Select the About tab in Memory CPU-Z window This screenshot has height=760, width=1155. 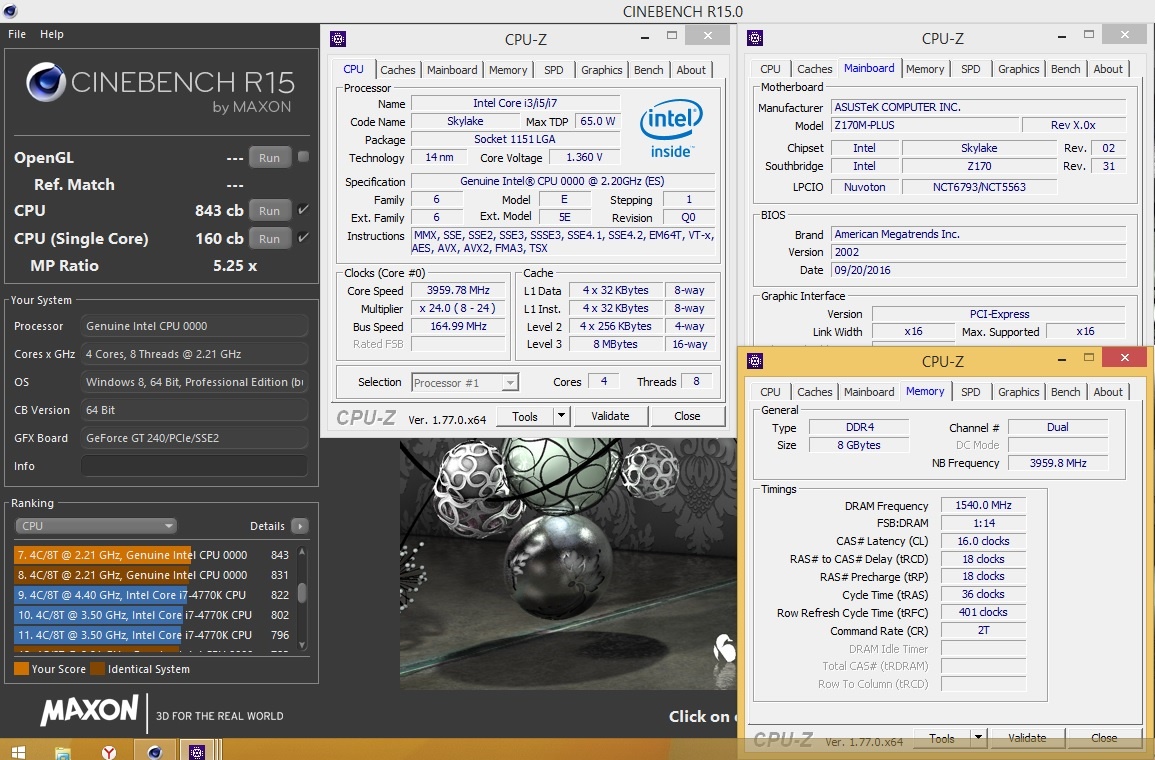click(x=1108, y=392)
